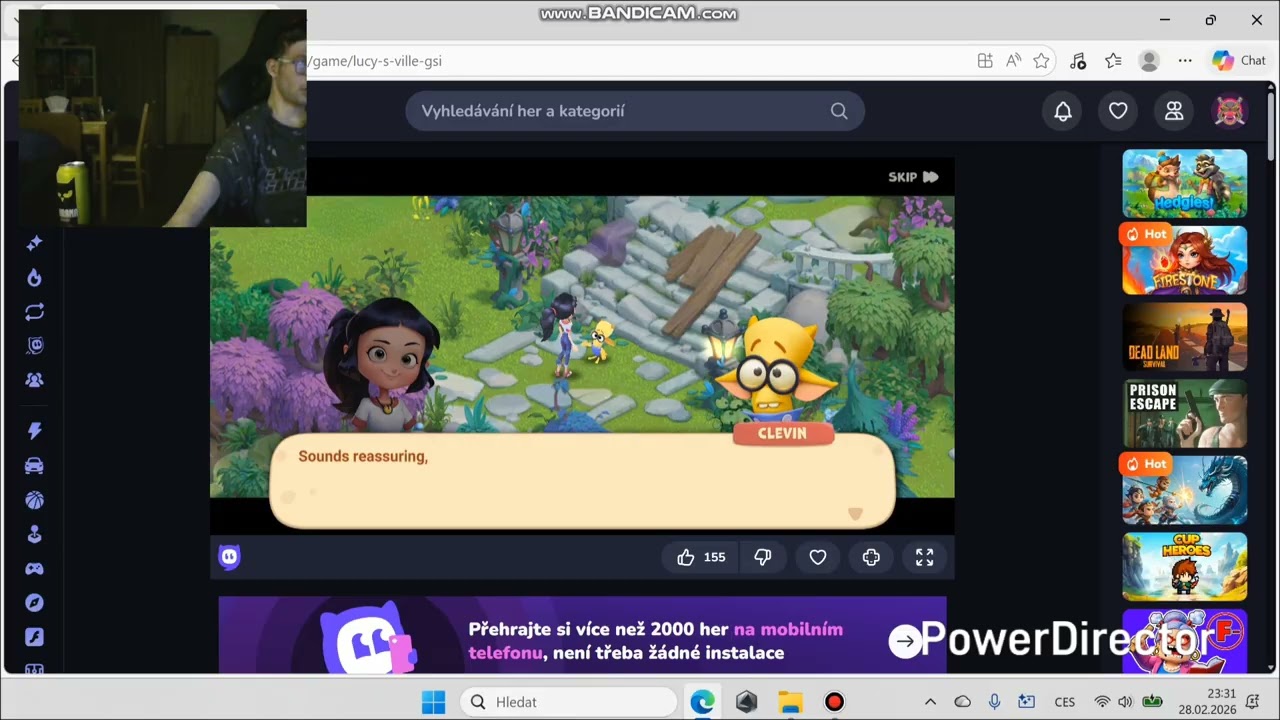The image size is (1280, 720).
Task: Open the Multiplayer people icon in sidebar
Action: [x=34, y=380]
